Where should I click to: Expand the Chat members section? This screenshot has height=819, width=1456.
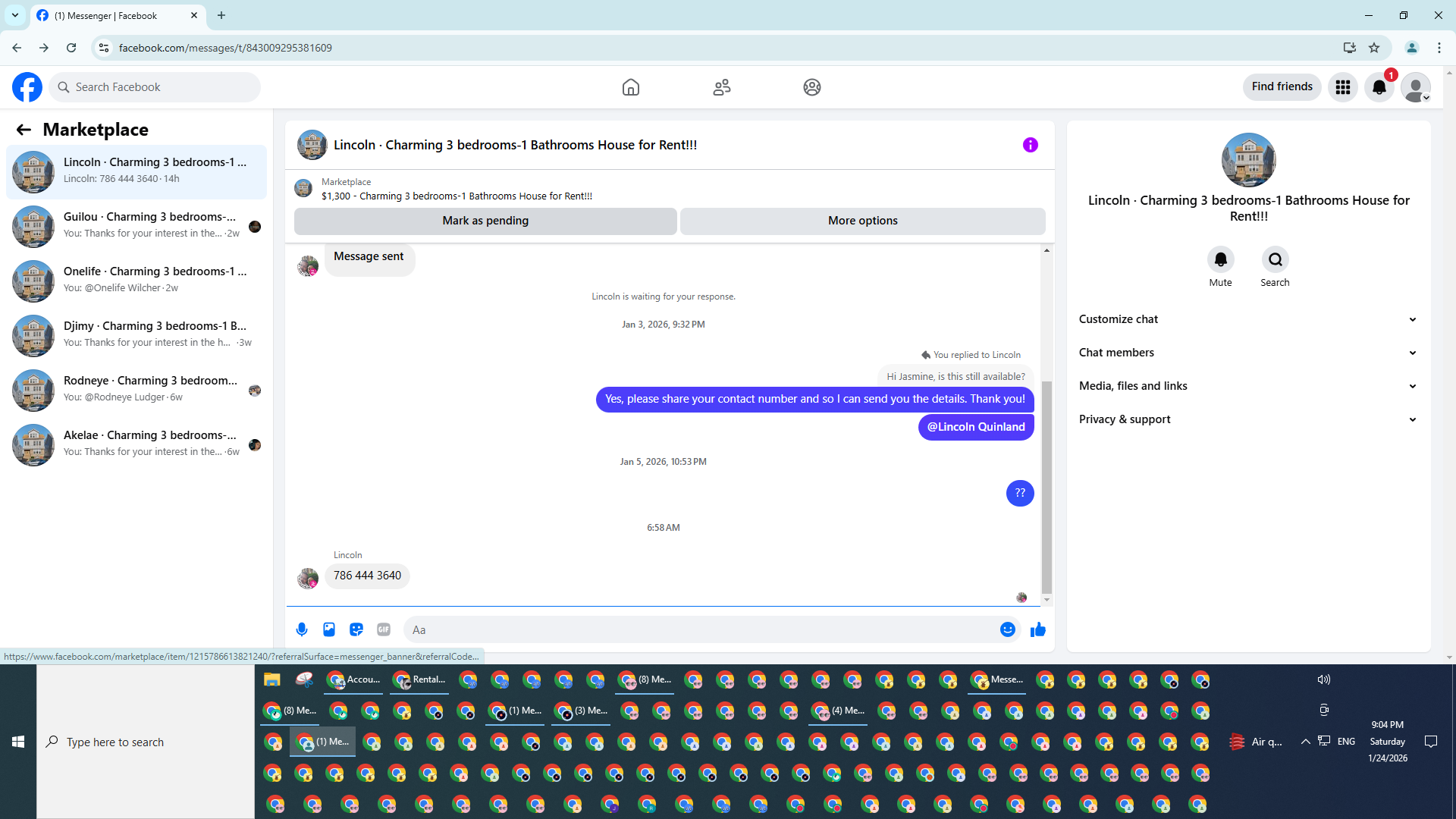(1247, 353)
